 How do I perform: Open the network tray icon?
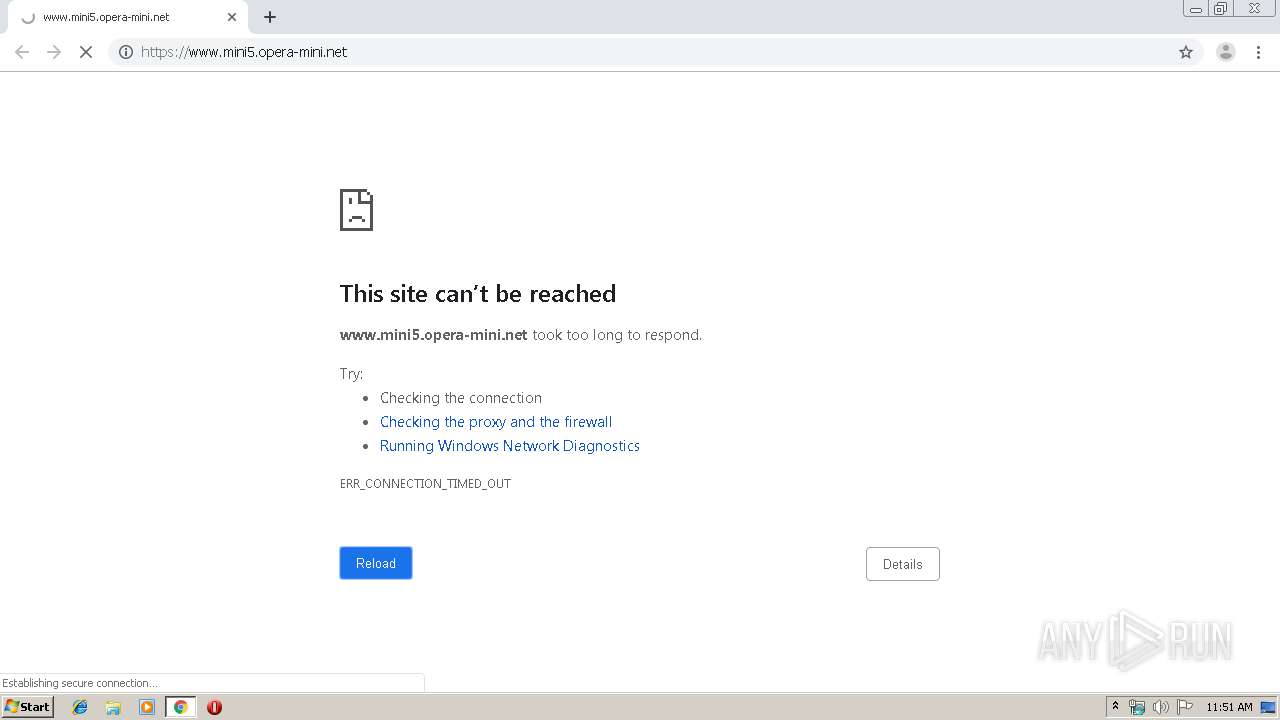1137,707
